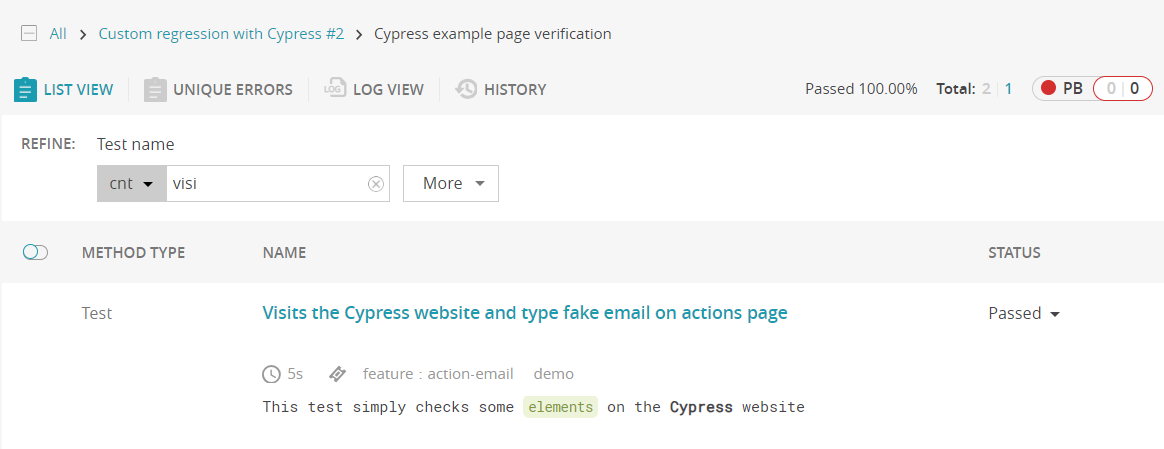Image resolution: width=1164 pixels, height=449 pixels.
Task: Click the Log View file icon
Action: 335,89
